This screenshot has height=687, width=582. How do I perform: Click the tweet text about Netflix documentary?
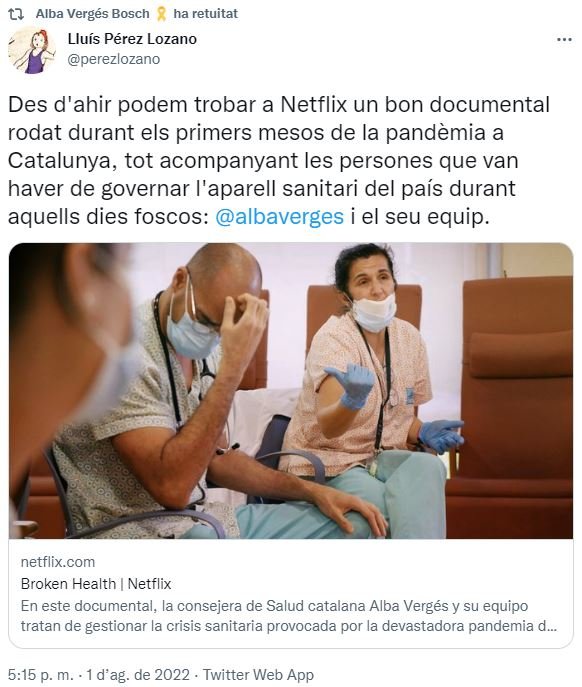pos(279,160)
